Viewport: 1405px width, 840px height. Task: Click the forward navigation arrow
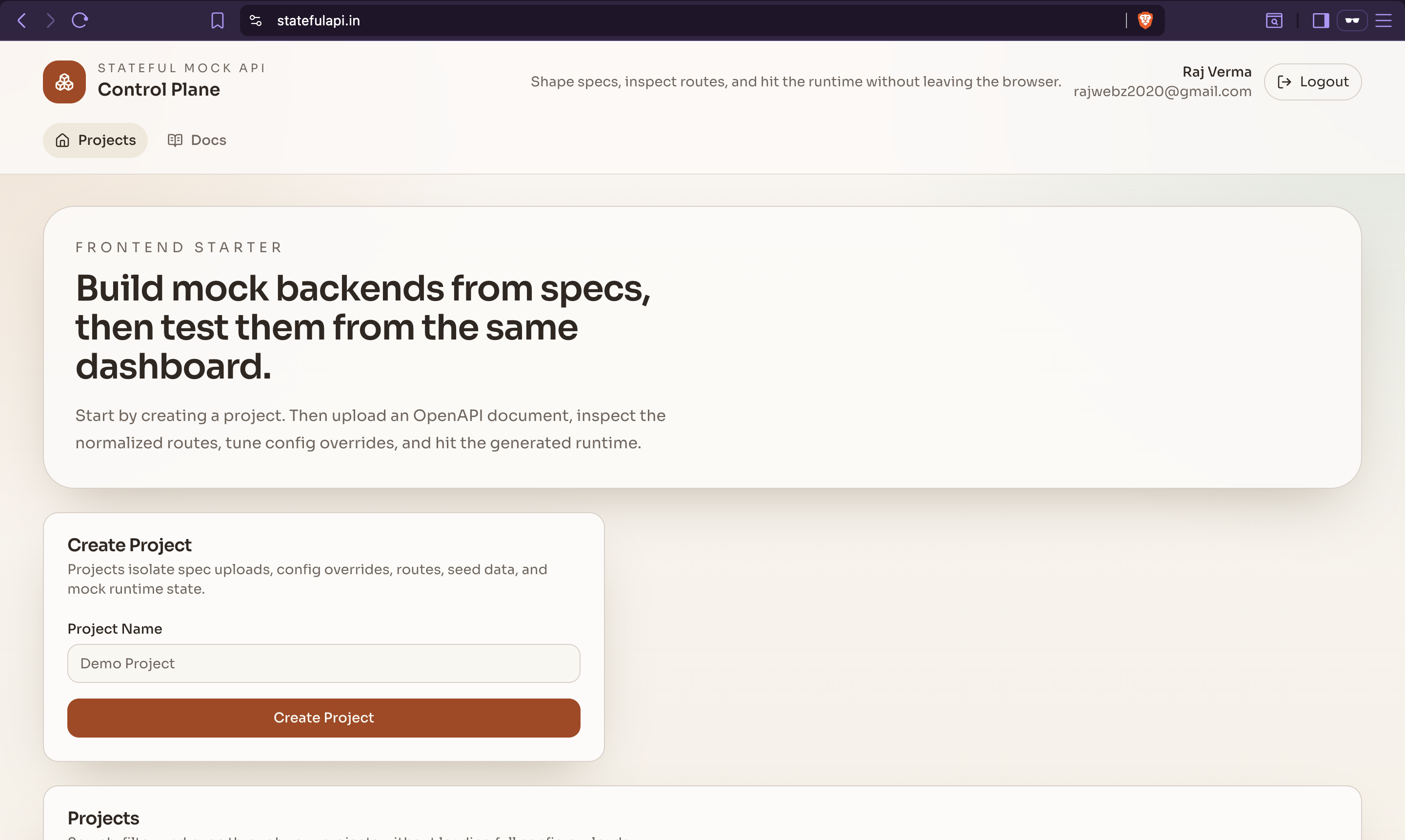tap(50, 20)
